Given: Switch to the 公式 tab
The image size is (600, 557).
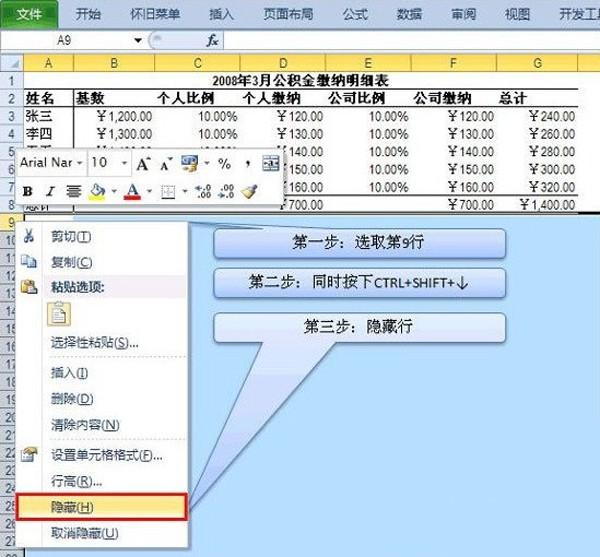Looking at the screenshot, I should click(x=355, y=15).
